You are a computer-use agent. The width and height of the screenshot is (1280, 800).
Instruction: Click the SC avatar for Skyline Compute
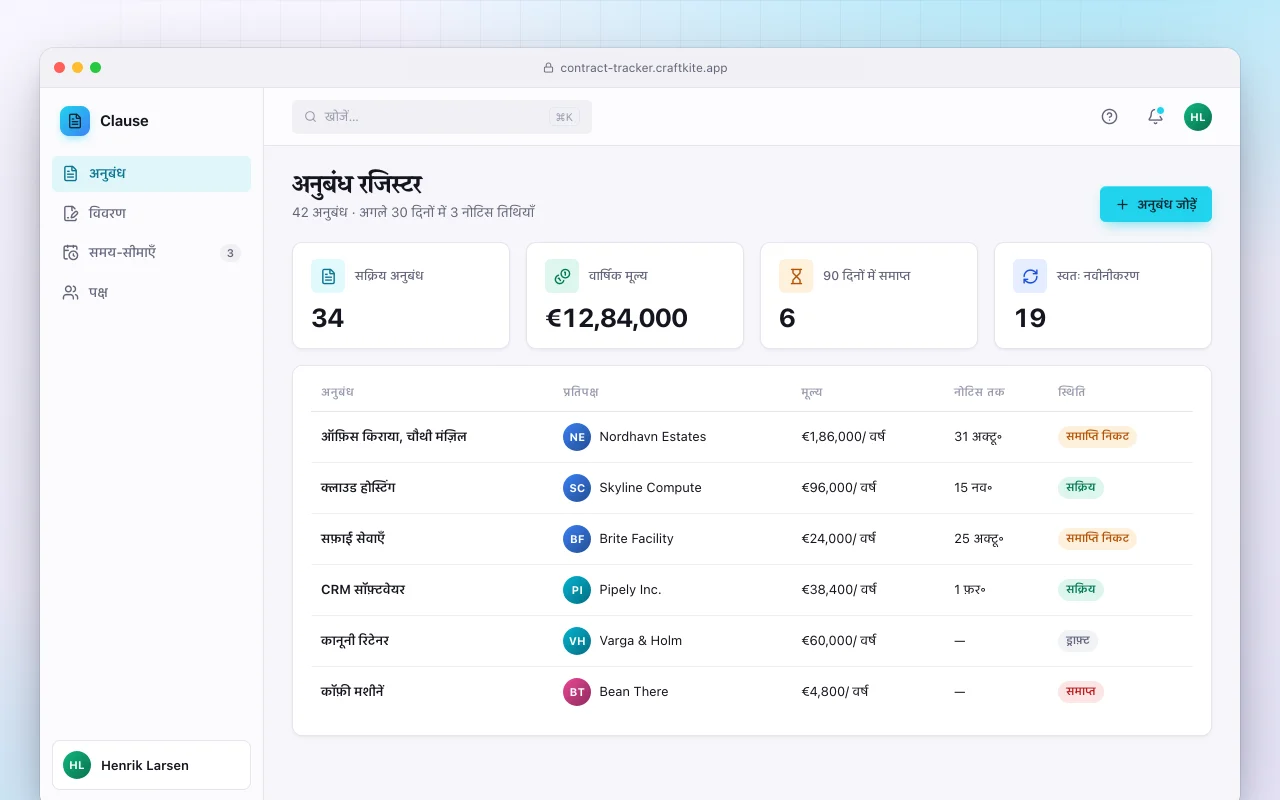(x=577, y=488)
